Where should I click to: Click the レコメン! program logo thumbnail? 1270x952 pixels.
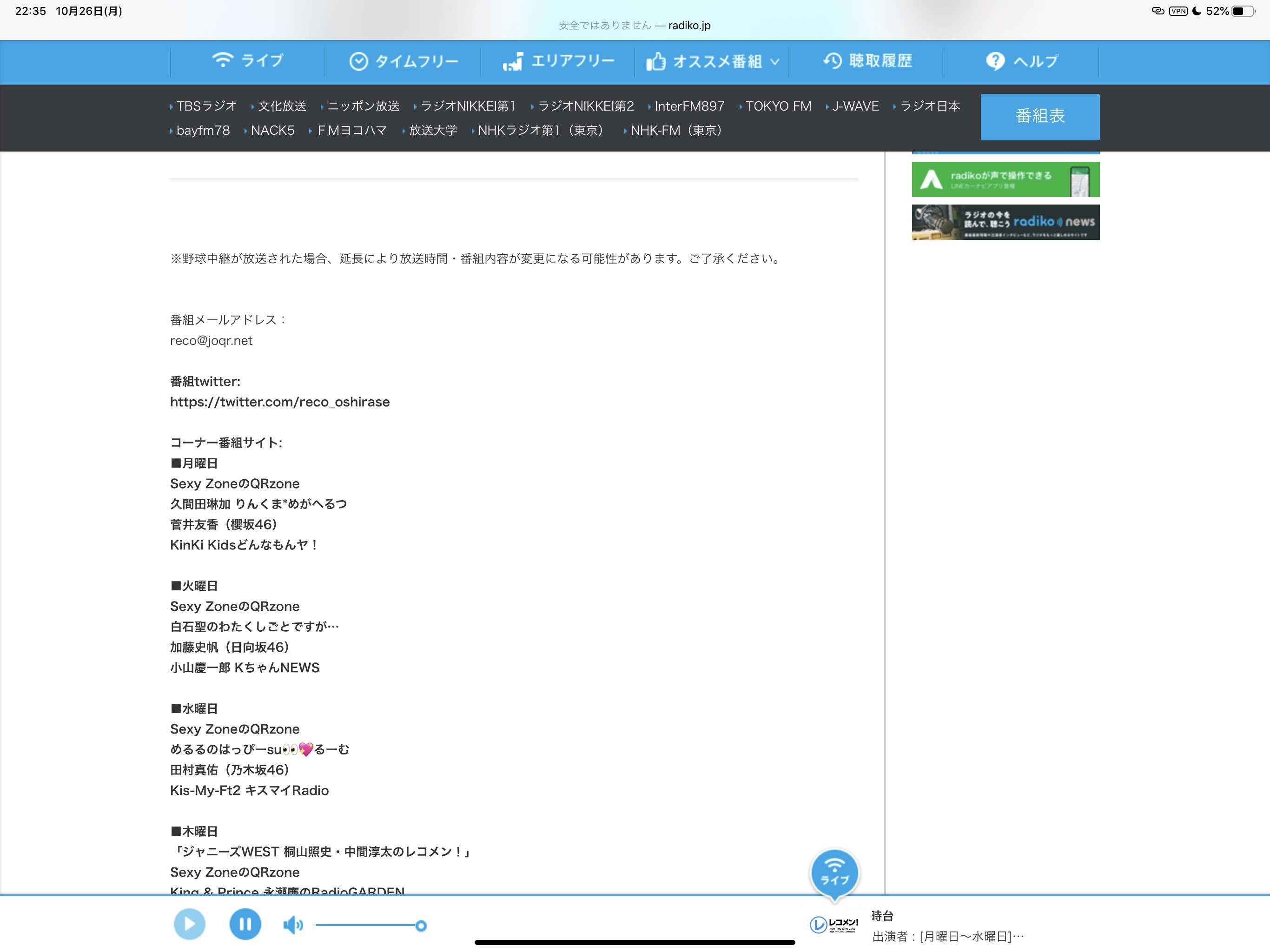coord(834,925)
